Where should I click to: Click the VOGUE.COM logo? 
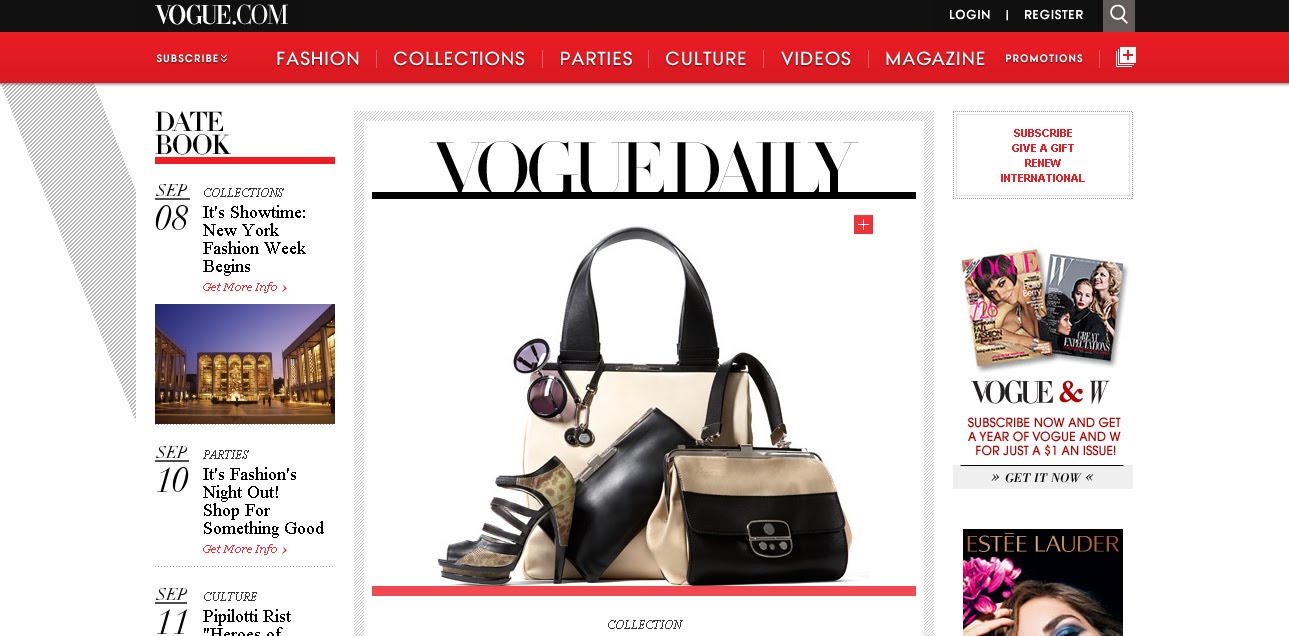point(221,15)
